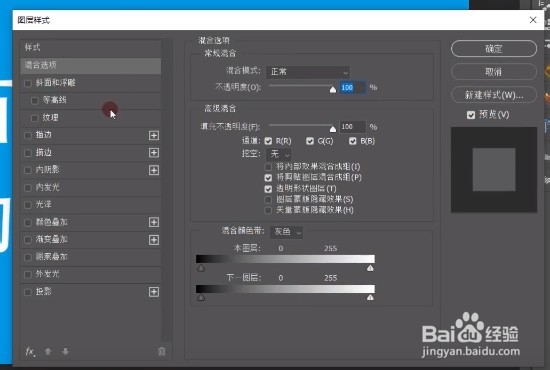The image size is (550, 370).
Task: Click the 下一图层 white point slider triangle
Action: point(370,298)
